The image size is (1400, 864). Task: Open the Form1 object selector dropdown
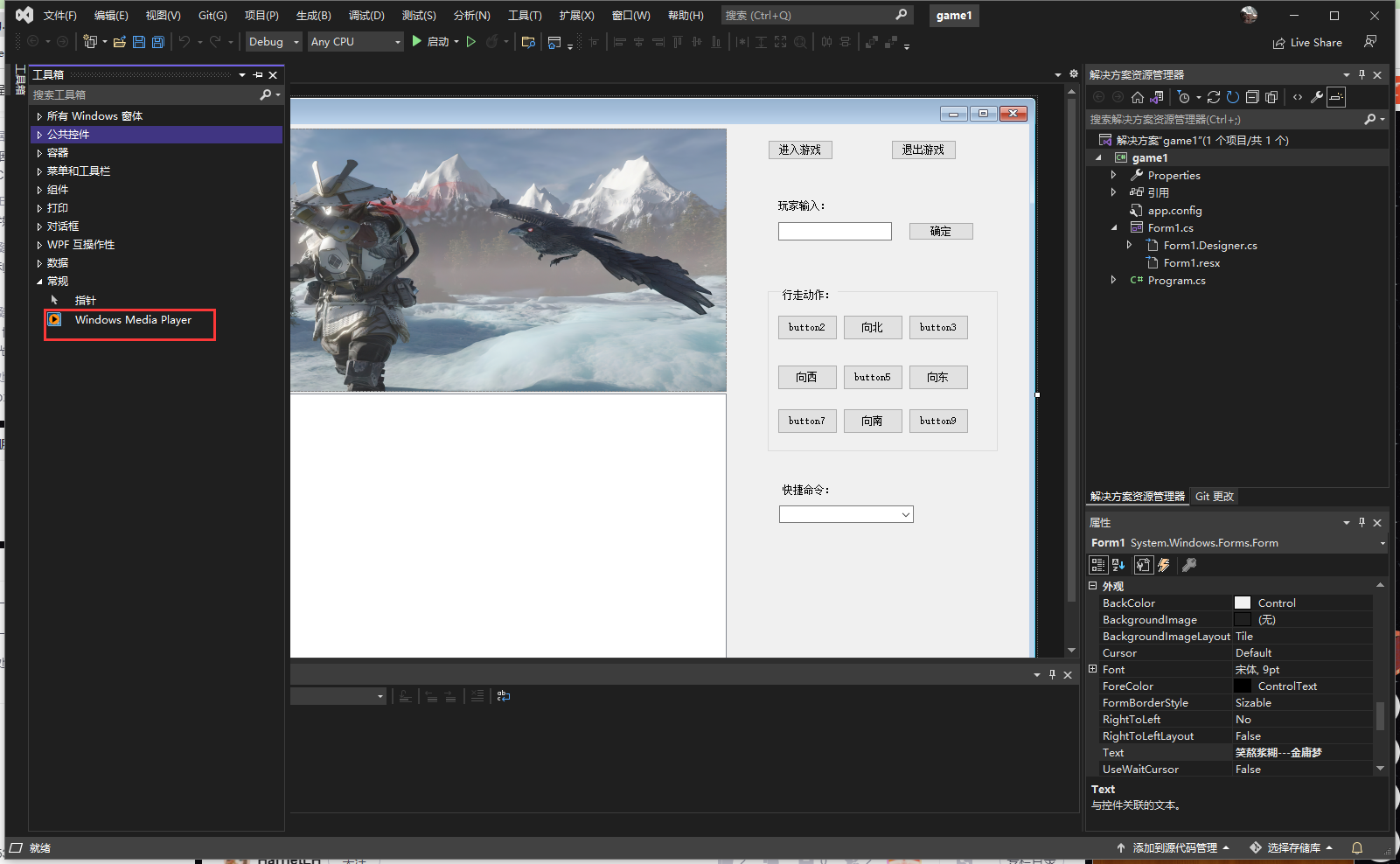coord(1383,543)
